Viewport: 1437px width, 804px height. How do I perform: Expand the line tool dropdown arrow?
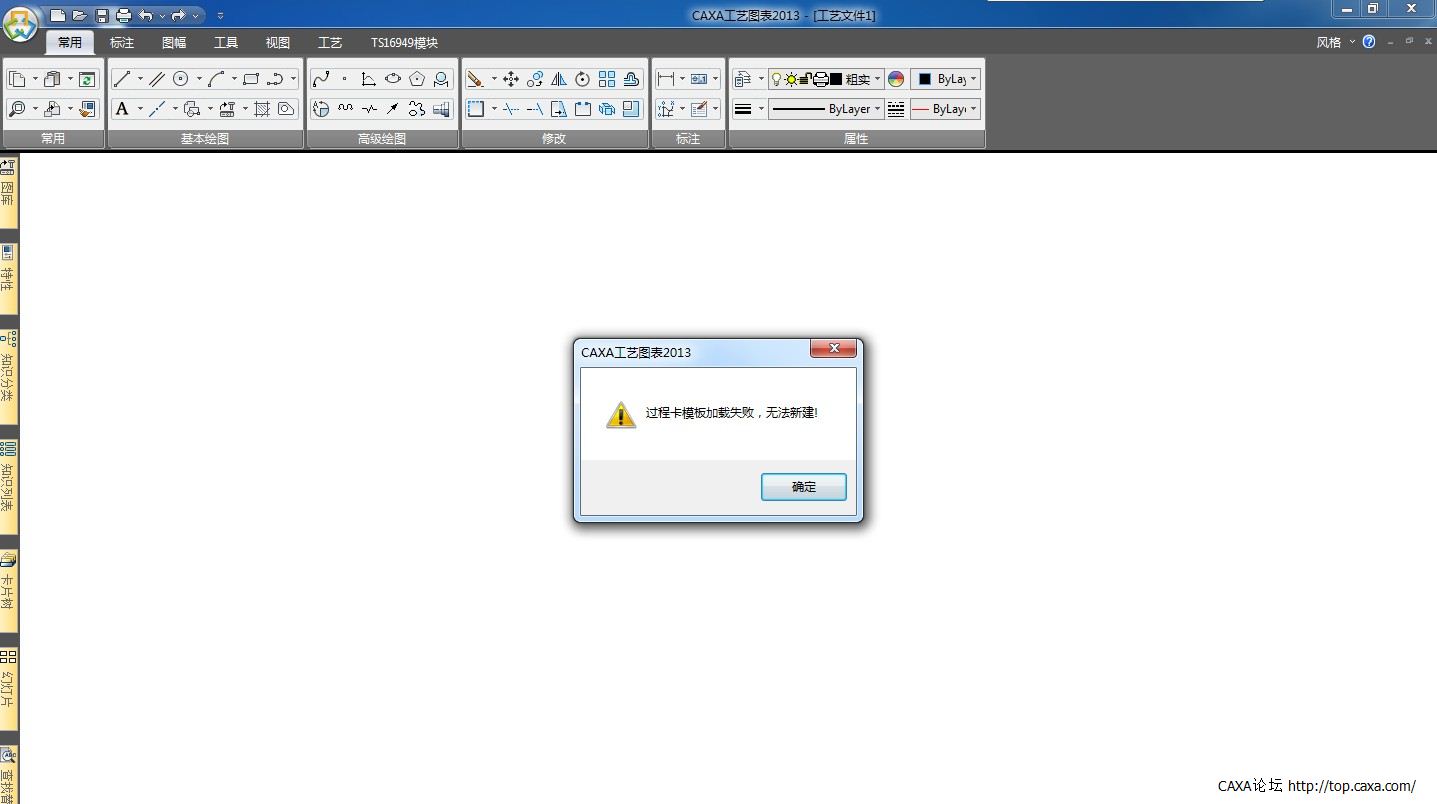(140, 79)
